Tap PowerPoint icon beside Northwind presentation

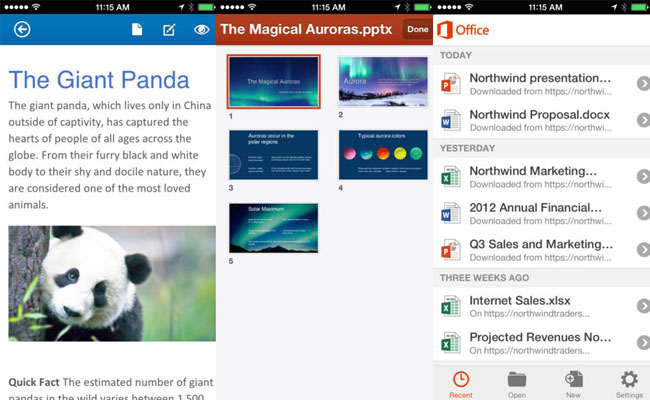coord(451,83)
